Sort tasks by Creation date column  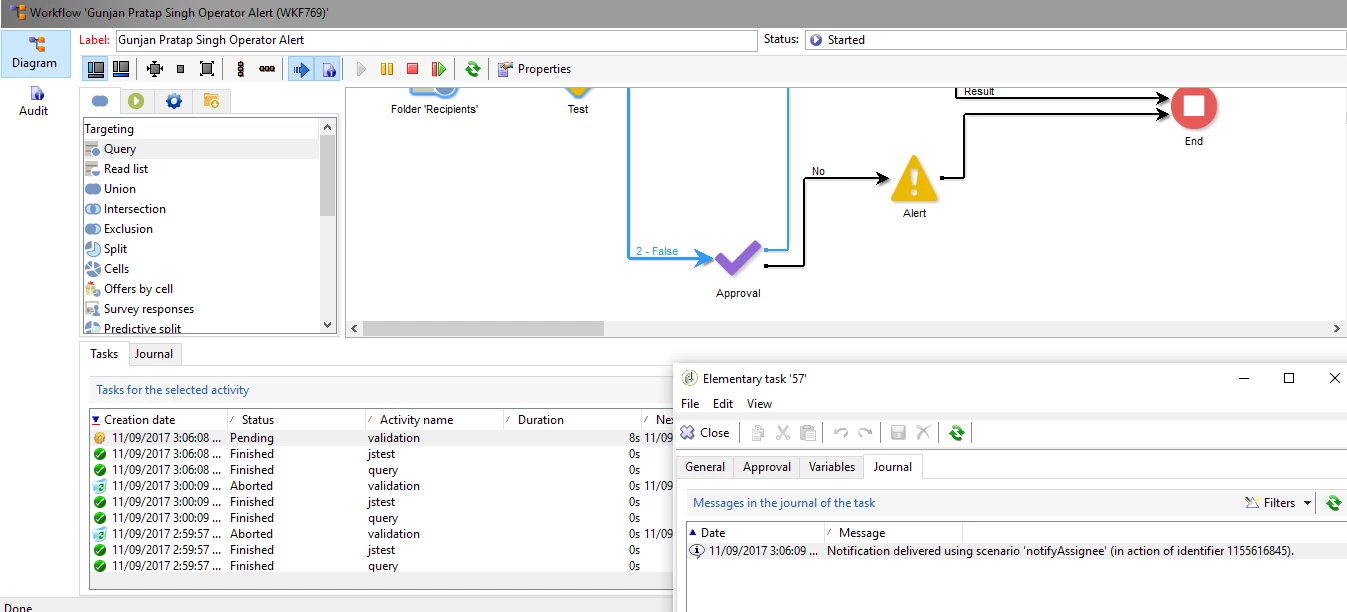pyautogui.click(x=156, y=420)
